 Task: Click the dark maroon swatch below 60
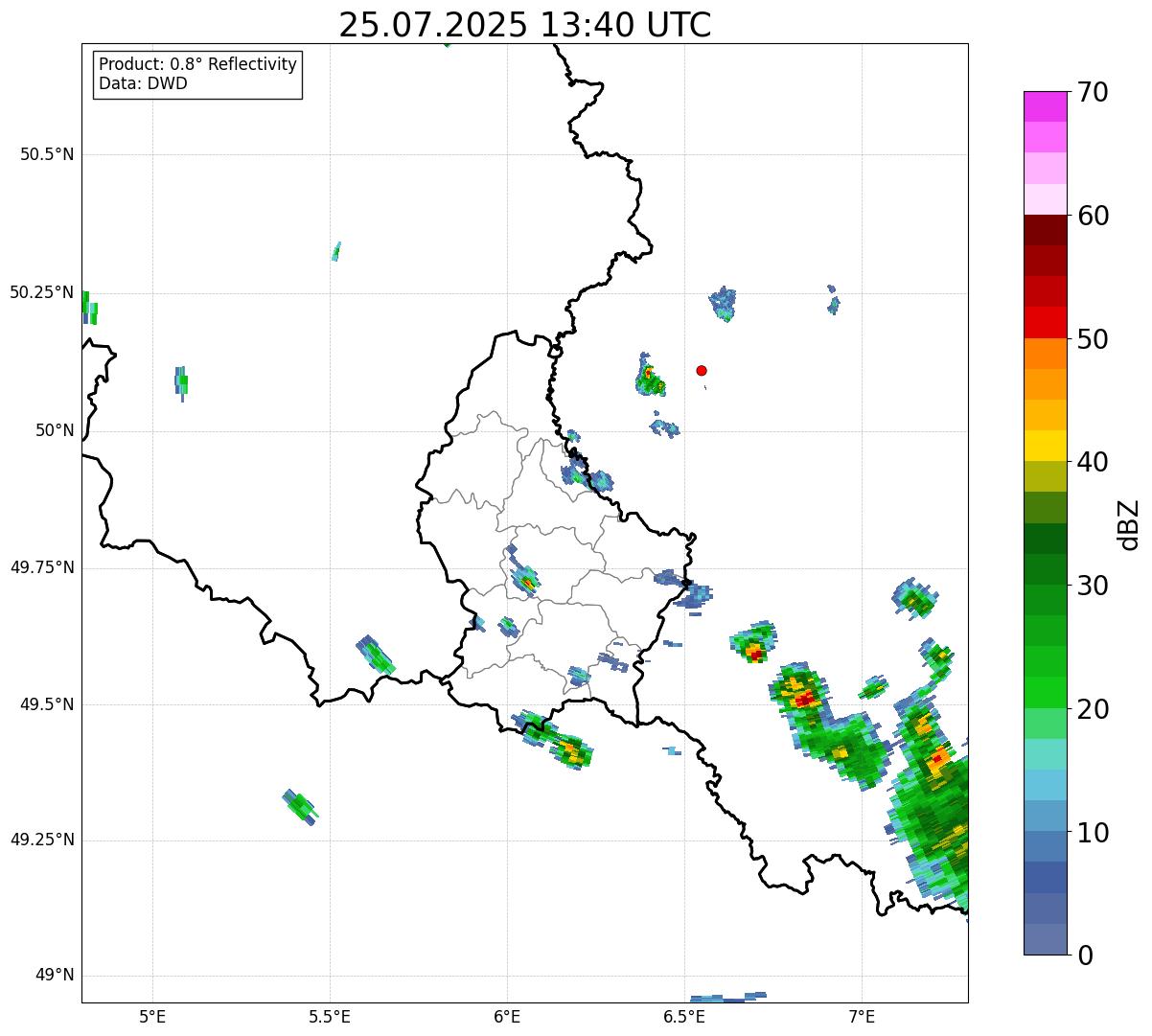pyautogui.click(x=1046, y=230)
